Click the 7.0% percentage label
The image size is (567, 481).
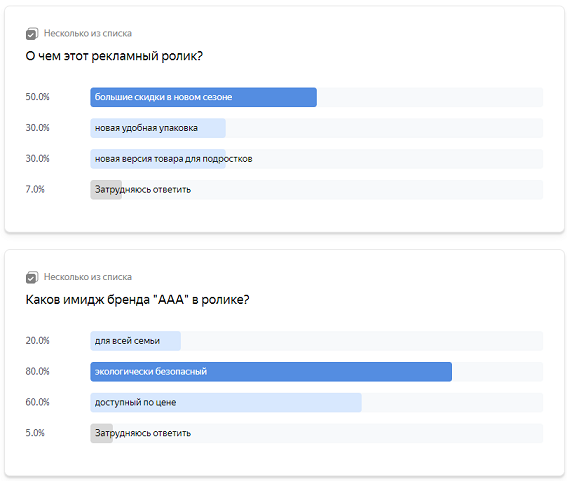pyautogui.click(x=35, y=190)
